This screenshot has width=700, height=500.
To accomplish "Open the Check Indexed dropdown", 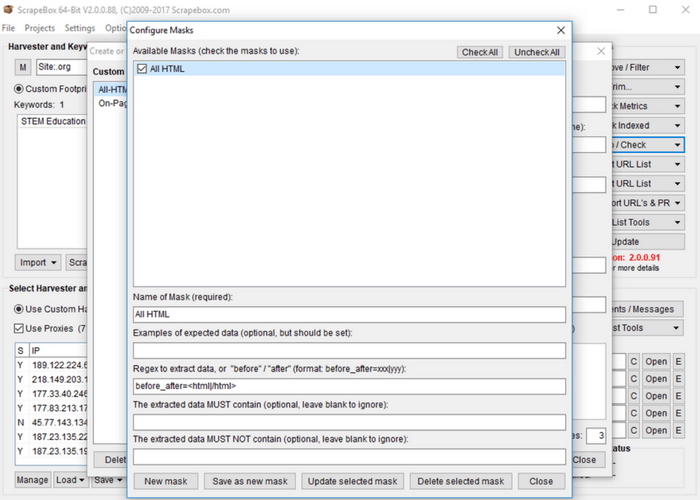I will [647, 125].
